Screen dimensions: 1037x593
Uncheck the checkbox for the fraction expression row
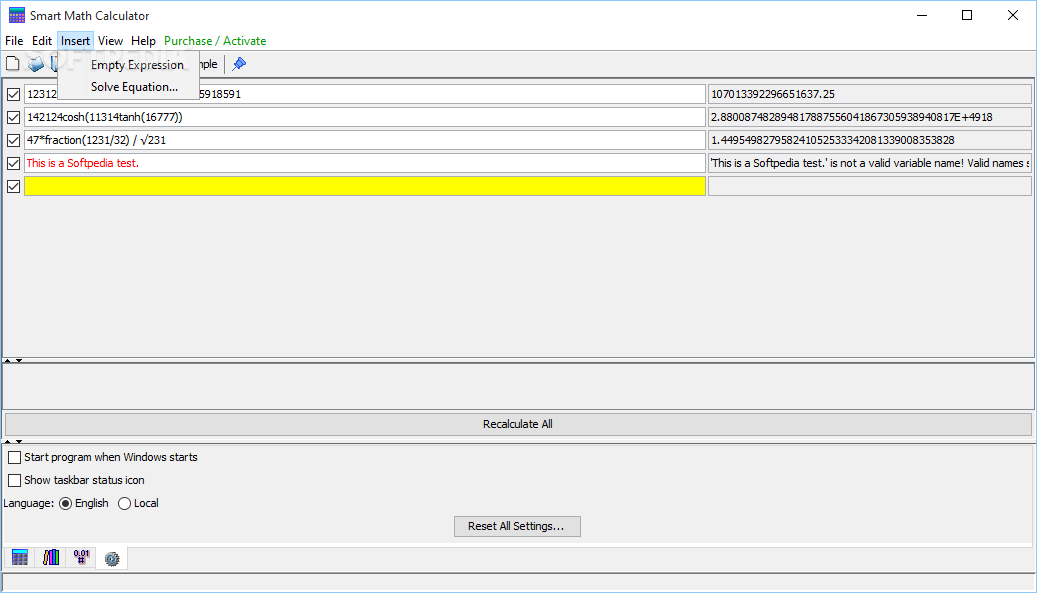click(x=13, y=140)
